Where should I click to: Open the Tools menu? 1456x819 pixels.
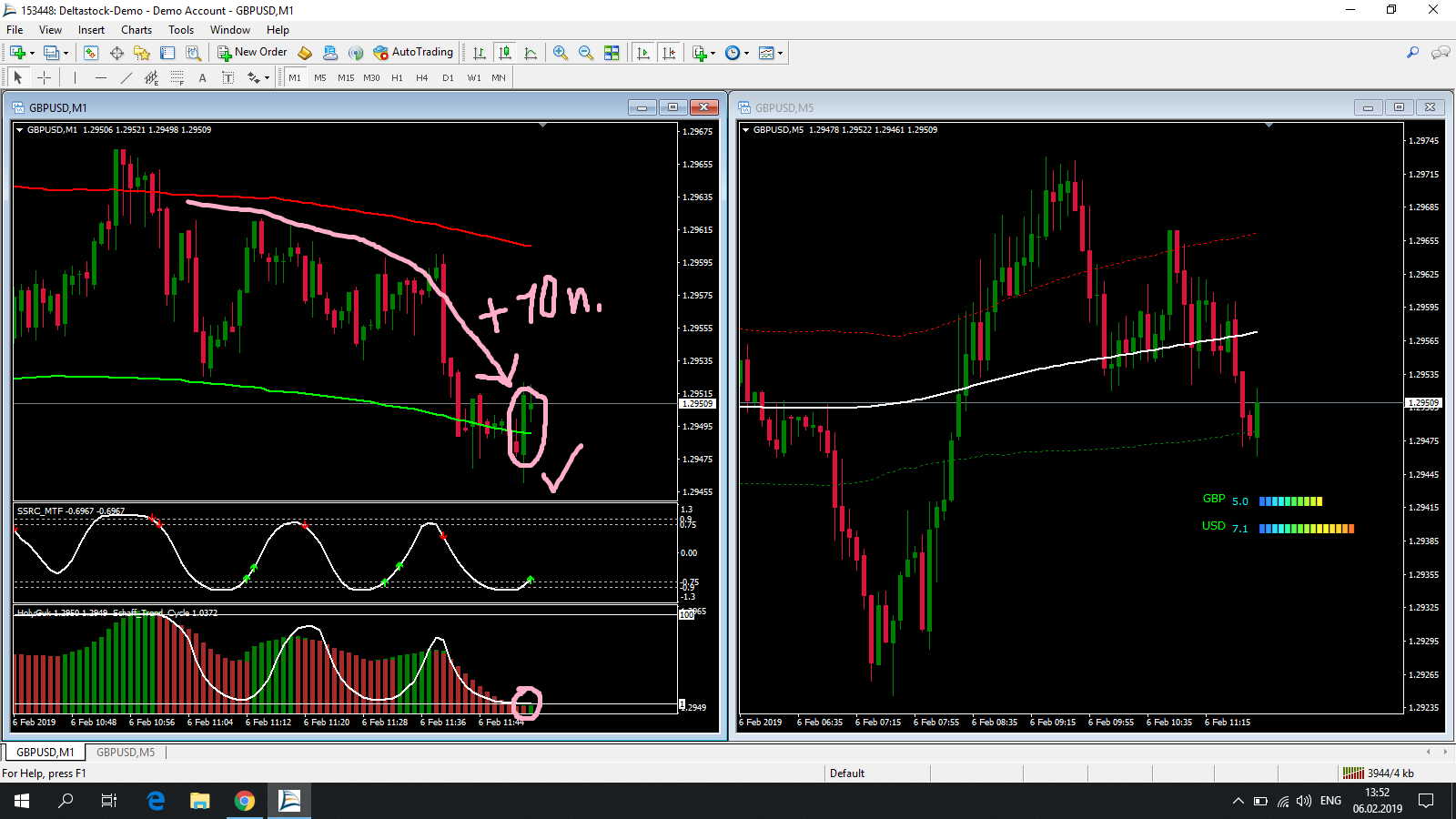181,30
